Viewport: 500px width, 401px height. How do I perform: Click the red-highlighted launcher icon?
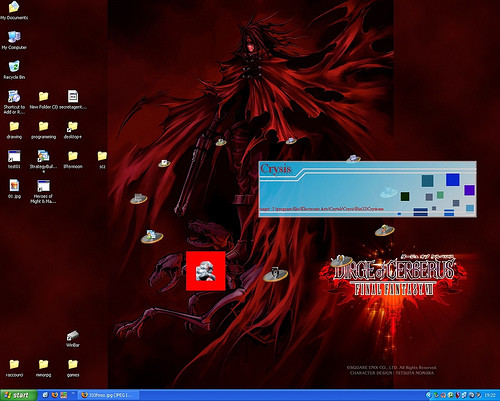pyautogui.click(x=205, y=271)
